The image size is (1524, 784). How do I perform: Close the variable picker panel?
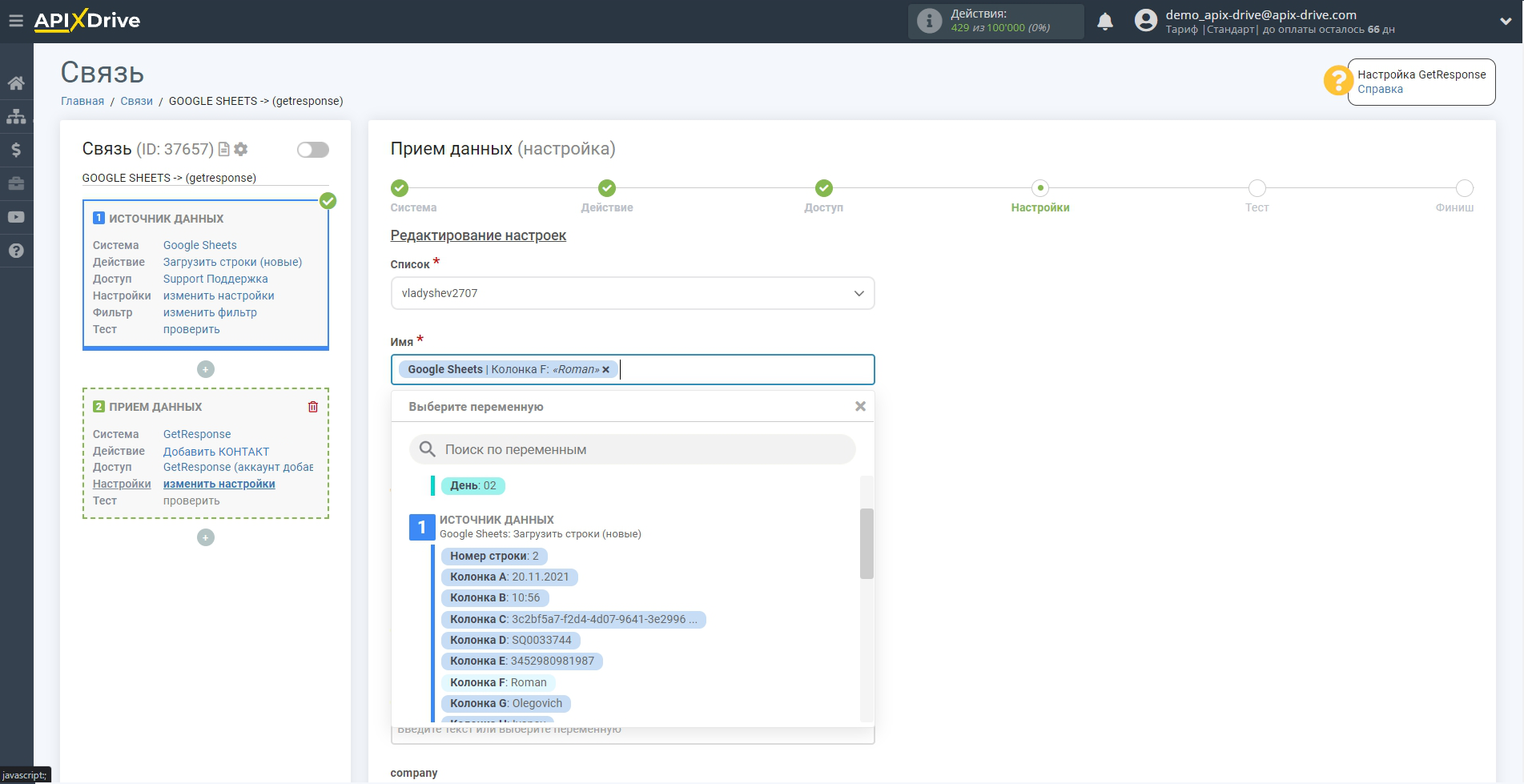[860, 406]
